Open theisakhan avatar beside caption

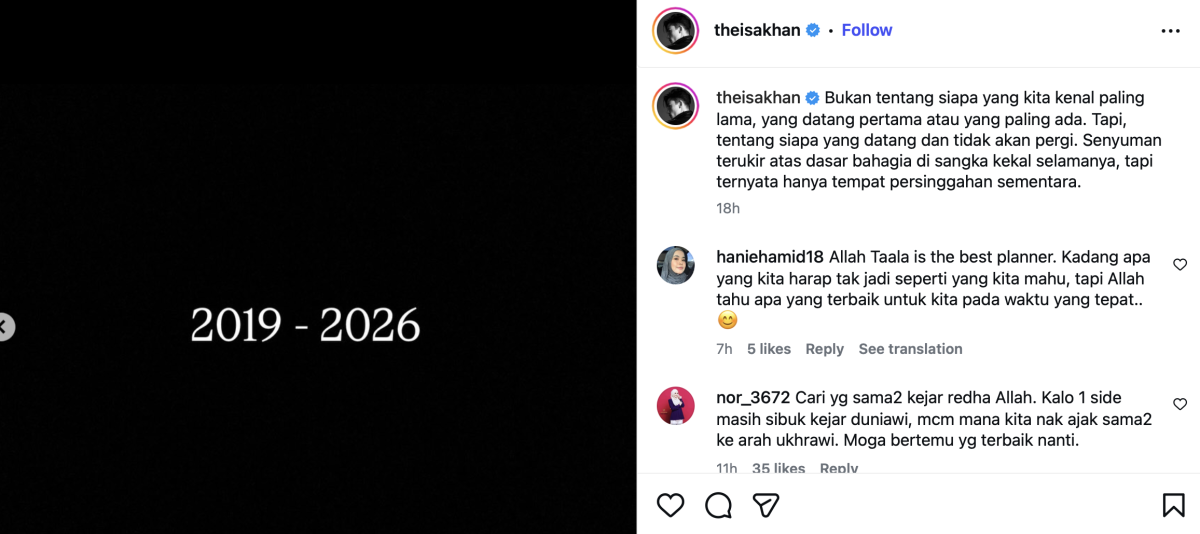[x=675, y=105]
